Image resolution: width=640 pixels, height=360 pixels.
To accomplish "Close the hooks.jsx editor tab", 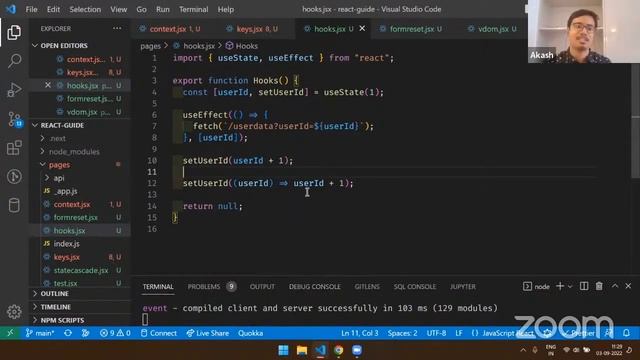I will [x=362, y=29].
